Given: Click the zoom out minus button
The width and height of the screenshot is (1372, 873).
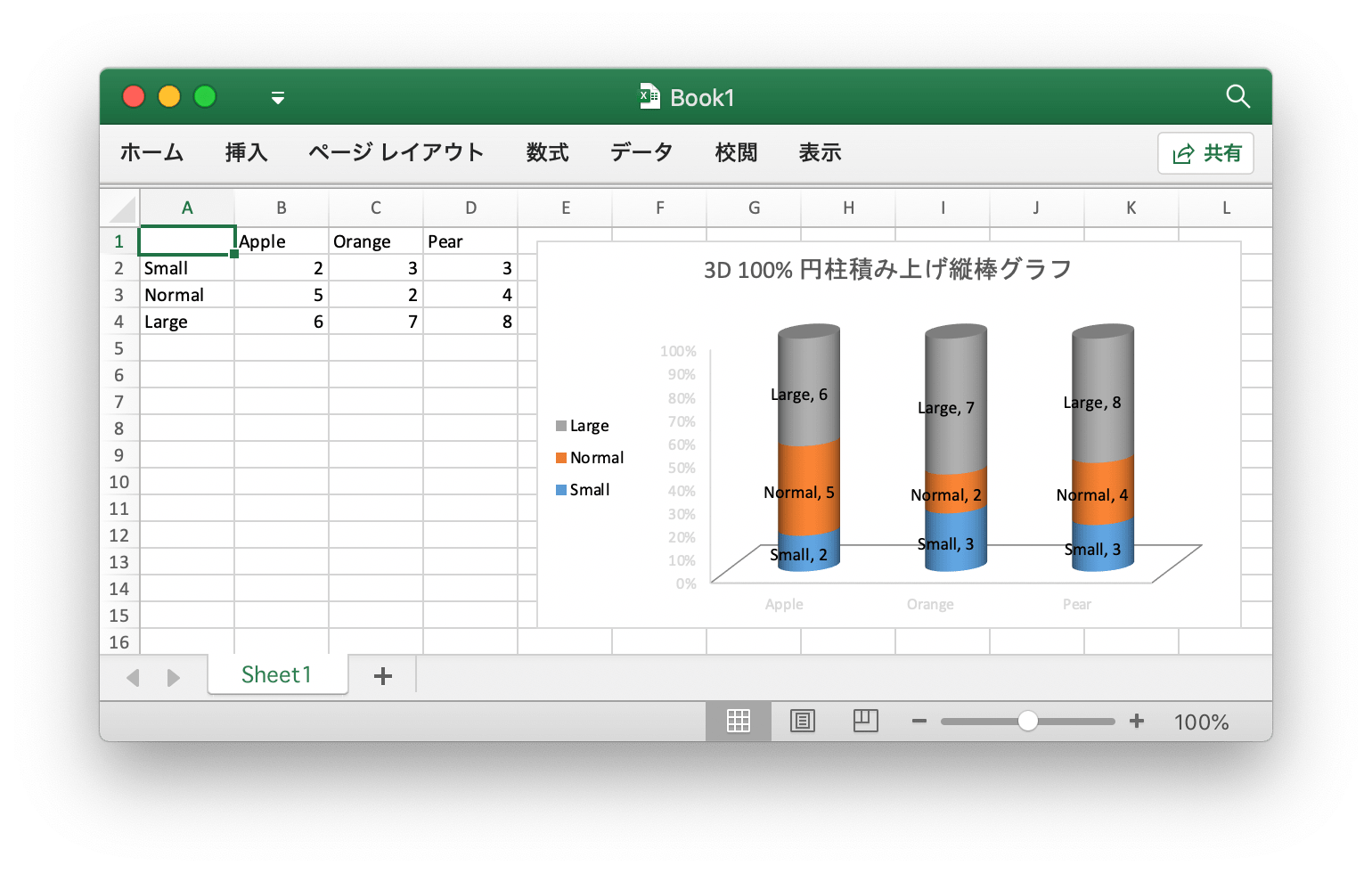Looking at the screenshot, I should tap(919, 721).
